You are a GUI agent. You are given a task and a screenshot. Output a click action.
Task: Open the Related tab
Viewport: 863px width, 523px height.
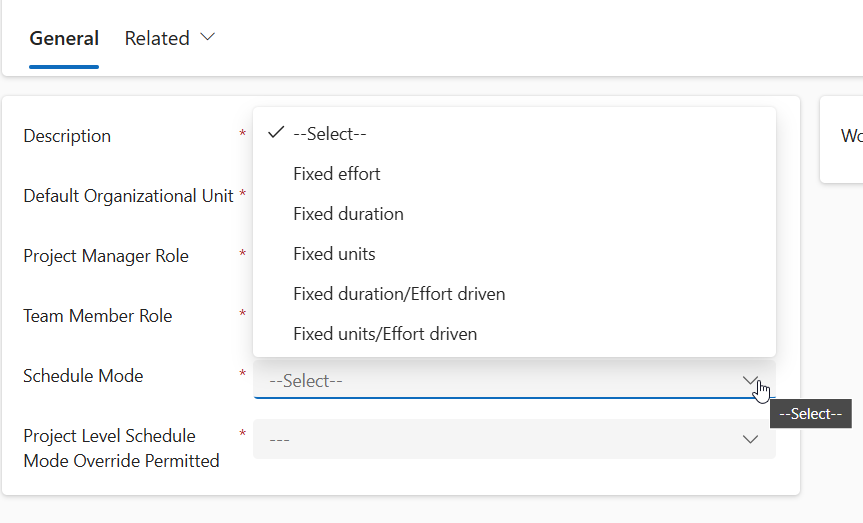click(157, 39)
